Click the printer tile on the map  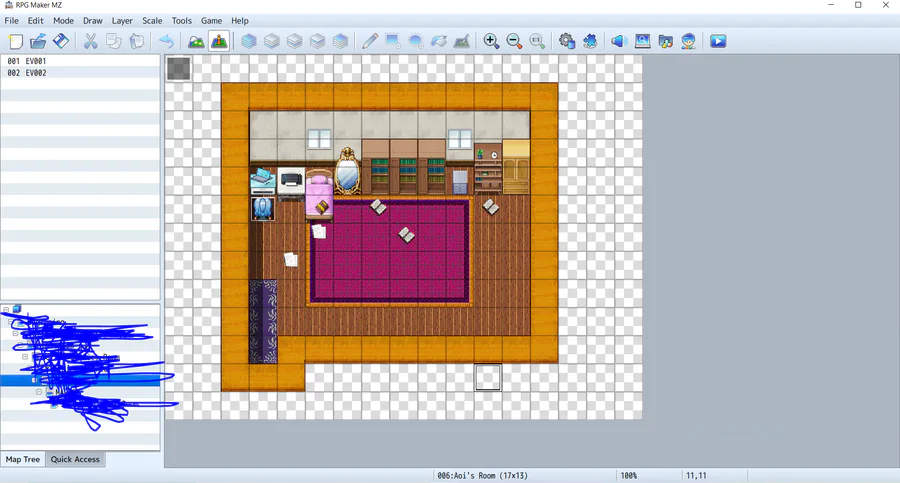(291, 183)
